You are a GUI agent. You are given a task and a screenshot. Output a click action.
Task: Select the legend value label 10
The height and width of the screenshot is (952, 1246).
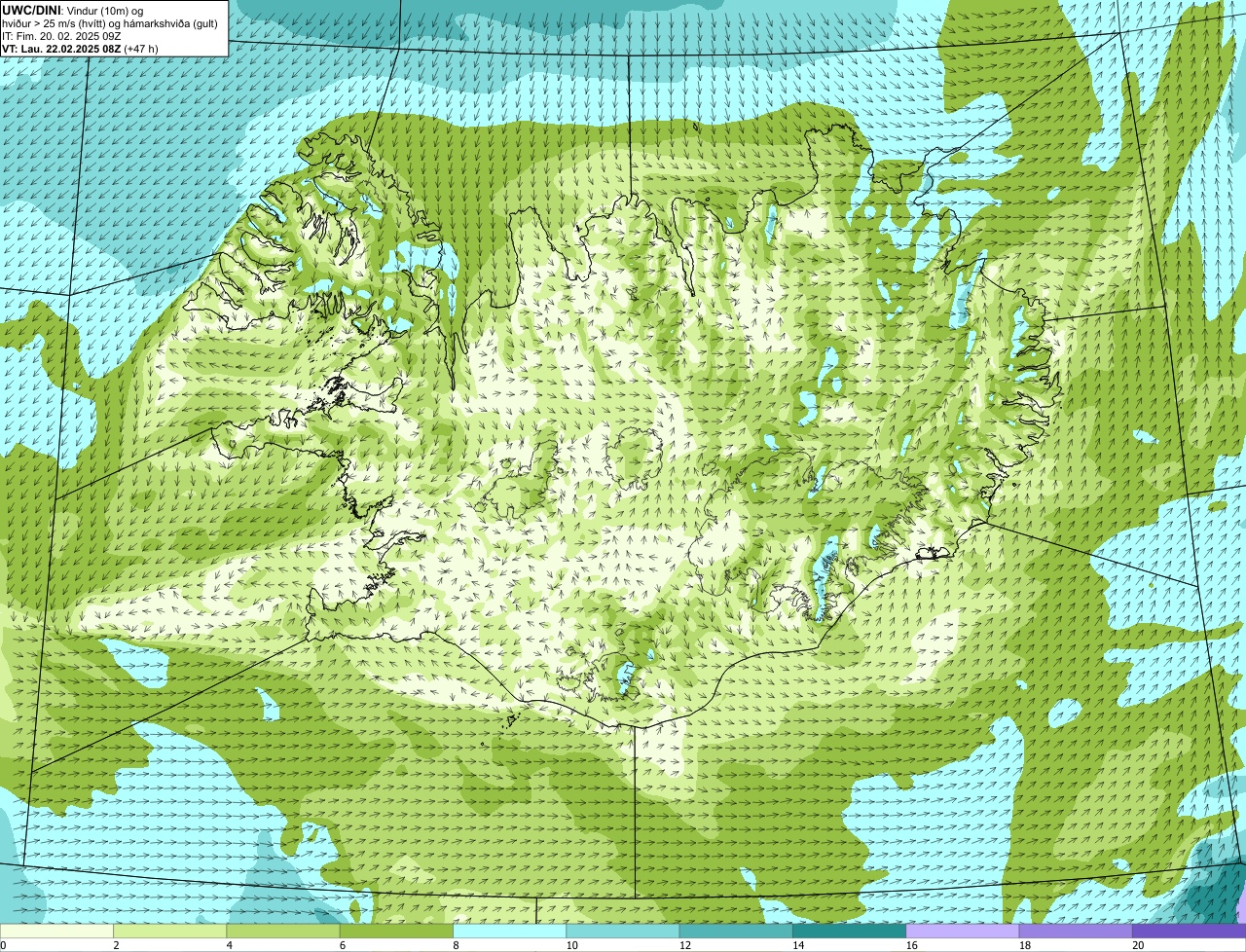pos(571,945)
